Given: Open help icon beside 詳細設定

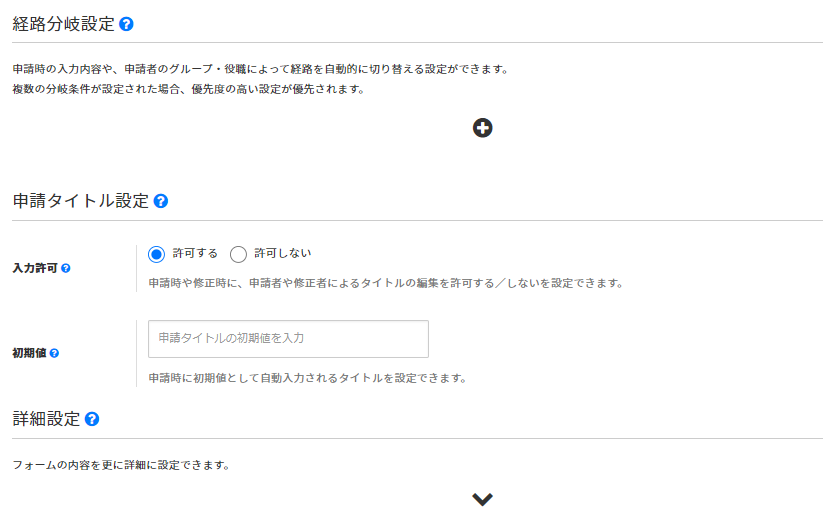Looking at the screenshot, I should click(x=92, y=419).
